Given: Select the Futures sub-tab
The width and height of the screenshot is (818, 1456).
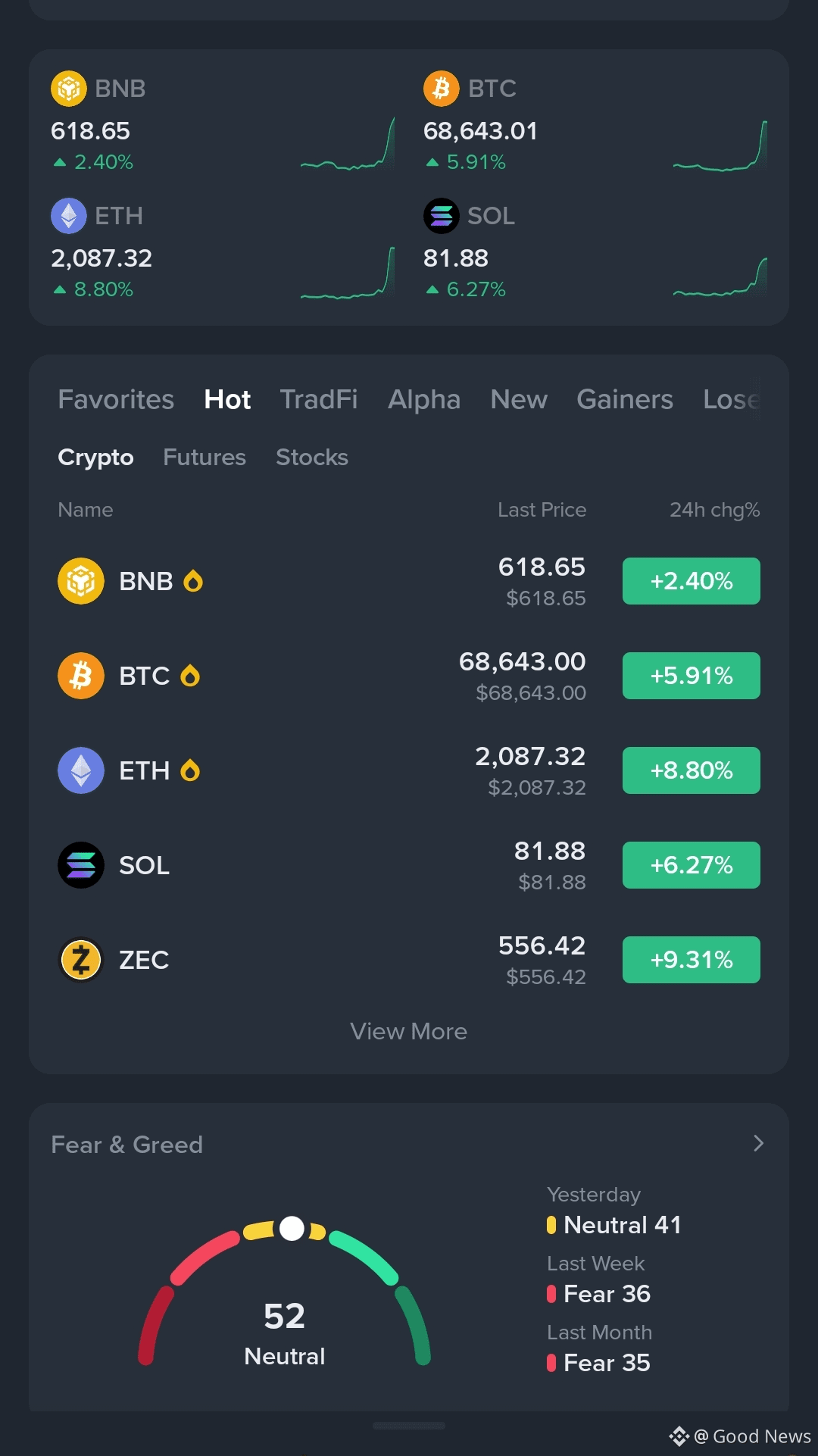Looking at the screenshot, I should point(204,457).
